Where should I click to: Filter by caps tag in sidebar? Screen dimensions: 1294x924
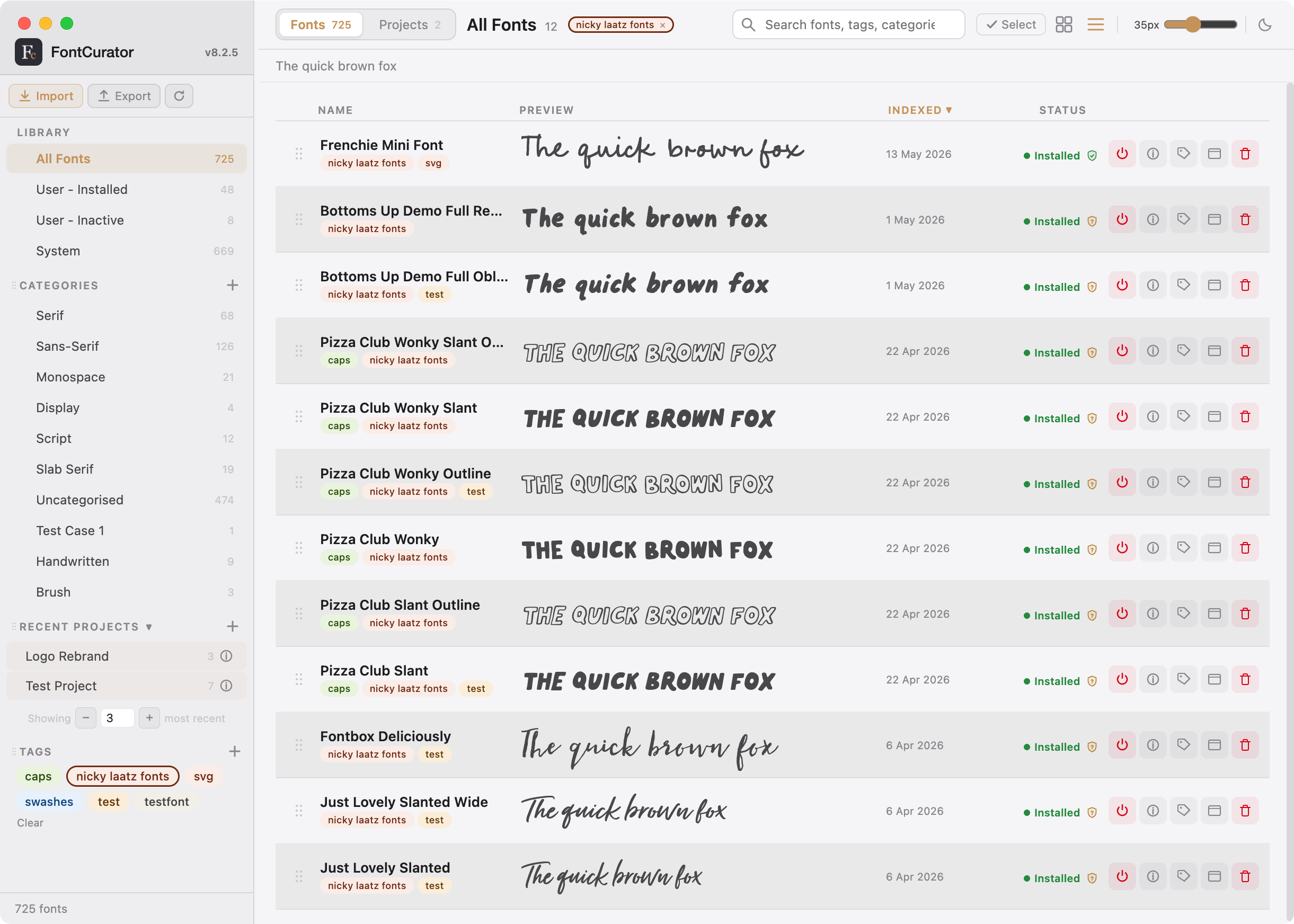[38, 777]
